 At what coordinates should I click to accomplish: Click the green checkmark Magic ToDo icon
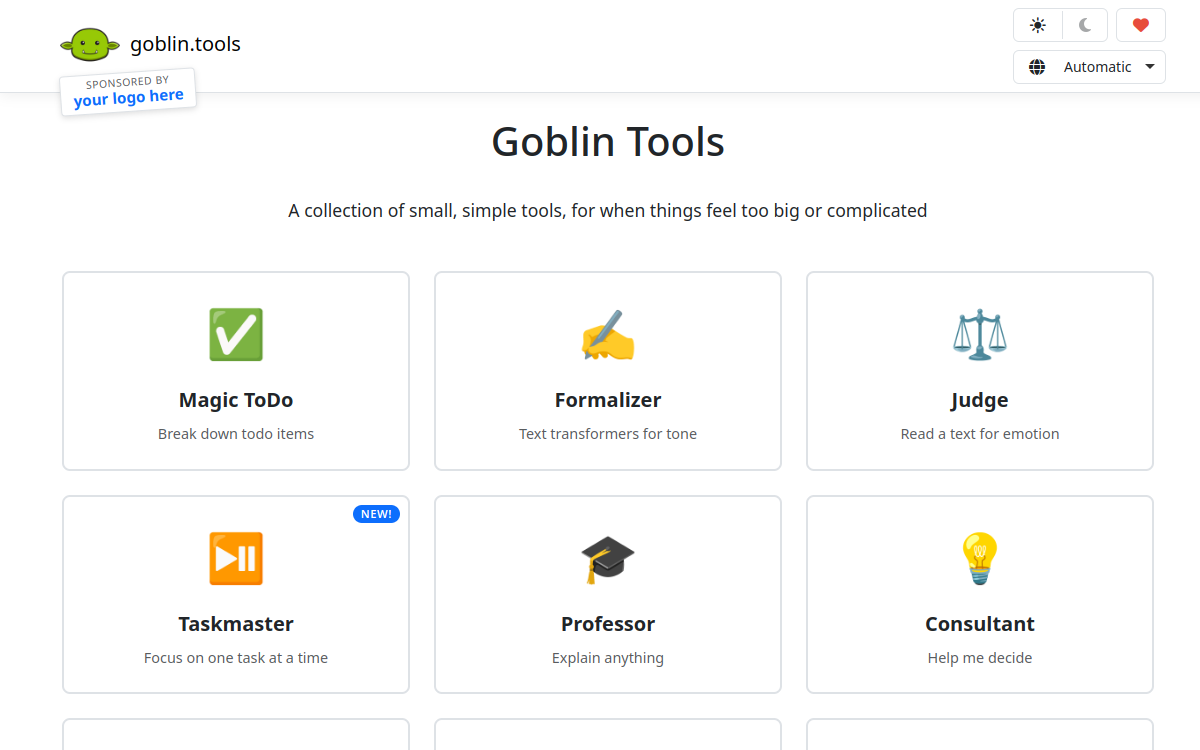point(236,335)
